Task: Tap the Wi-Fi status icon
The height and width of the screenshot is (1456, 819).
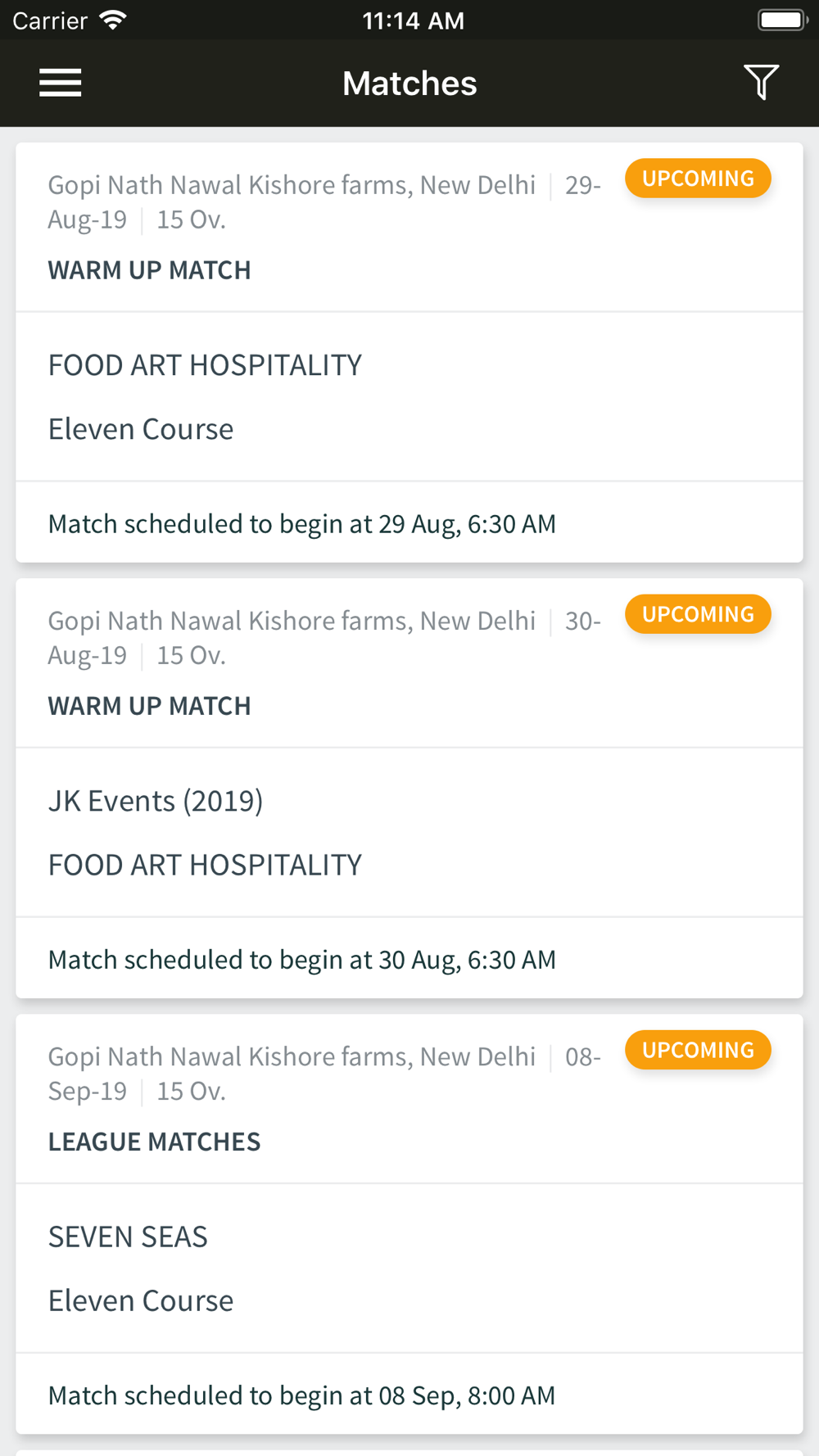Action: coord(112,20)
